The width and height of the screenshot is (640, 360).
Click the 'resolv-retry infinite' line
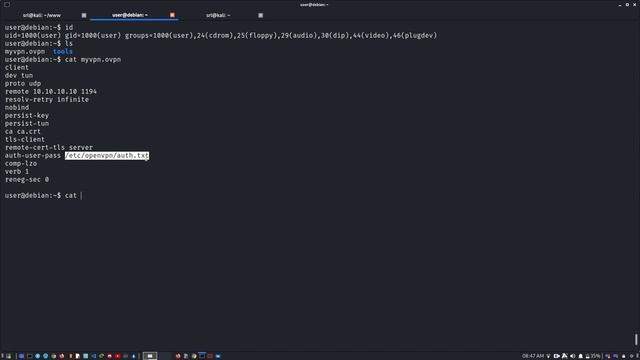(47, 100)
